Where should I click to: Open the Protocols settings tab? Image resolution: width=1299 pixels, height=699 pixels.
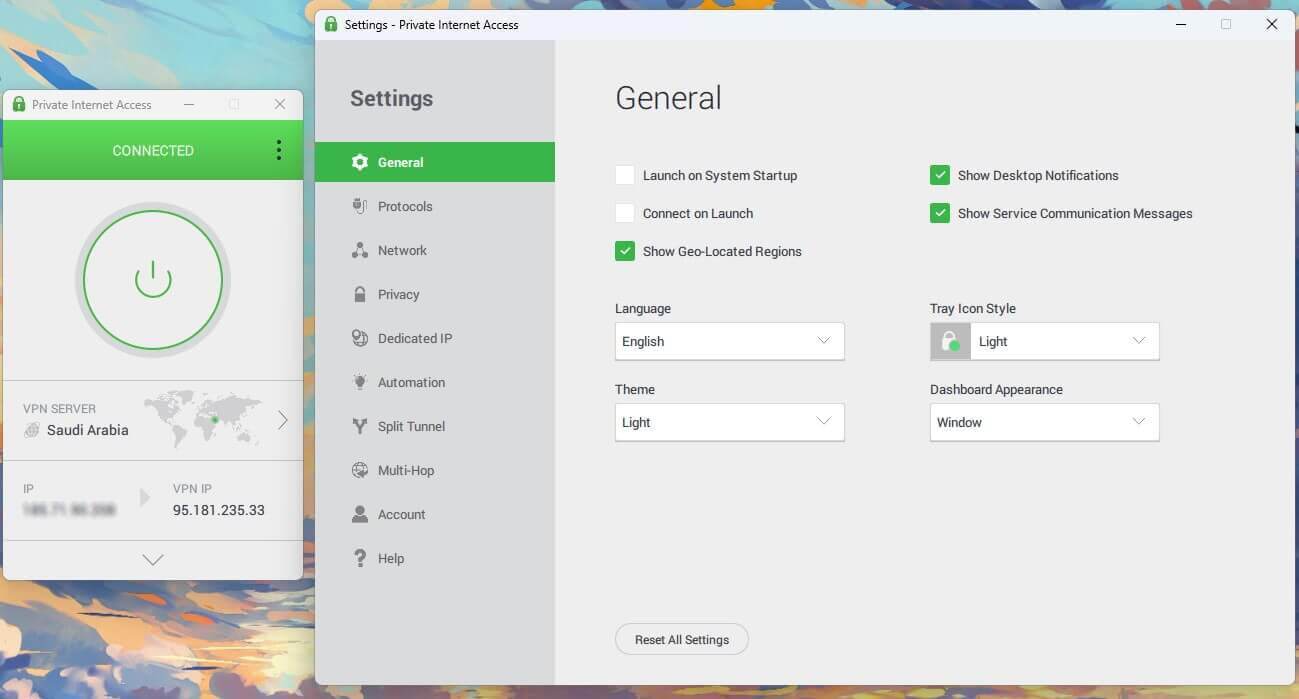point(435,206)
